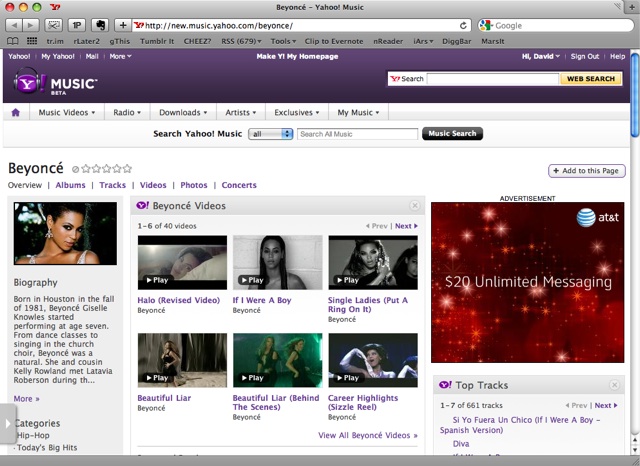Screen dimensions: 640x466
Task: Expand the Yahoo 'More' top menu
Action: point(120,56)
